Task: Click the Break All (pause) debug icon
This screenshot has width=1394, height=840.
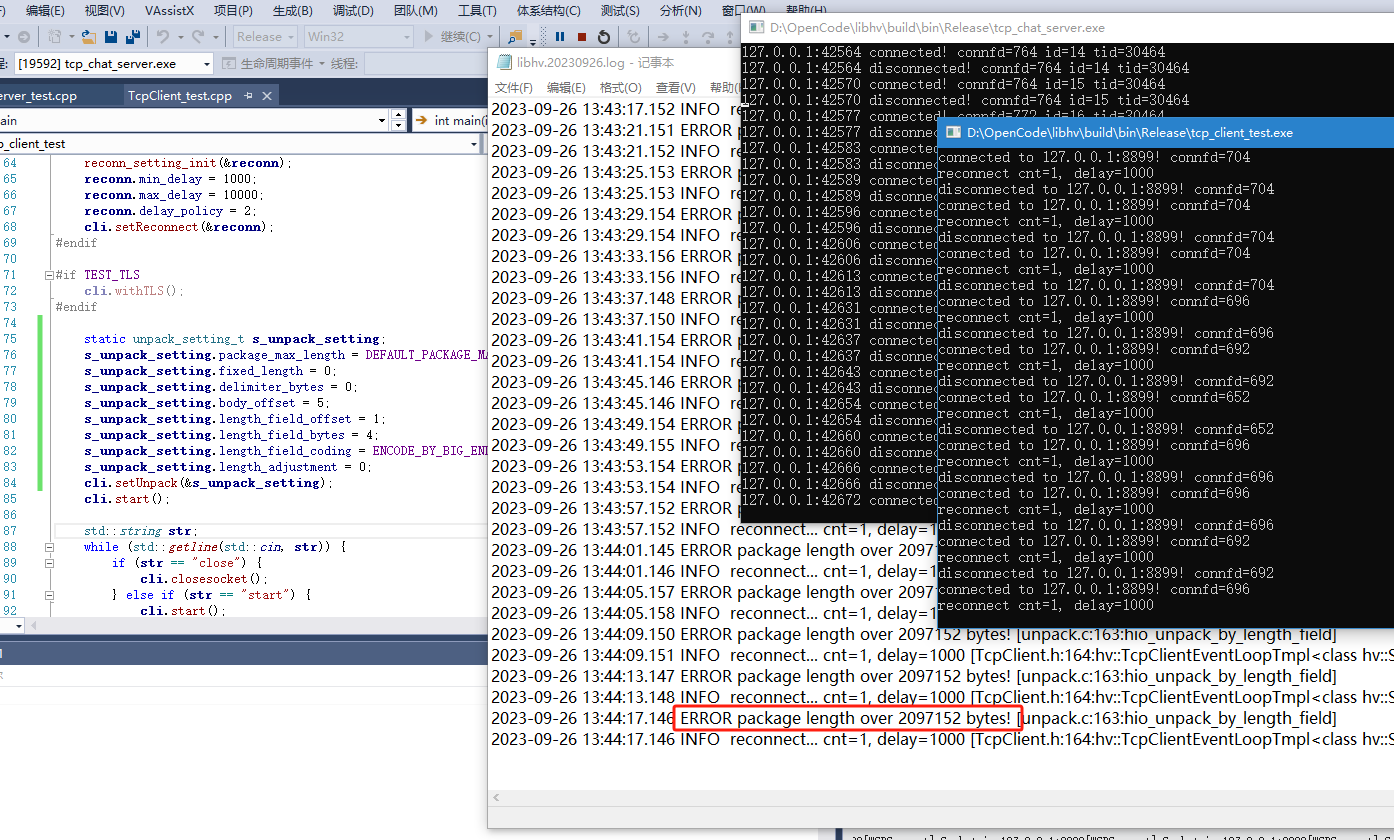Action: [560, 37]
